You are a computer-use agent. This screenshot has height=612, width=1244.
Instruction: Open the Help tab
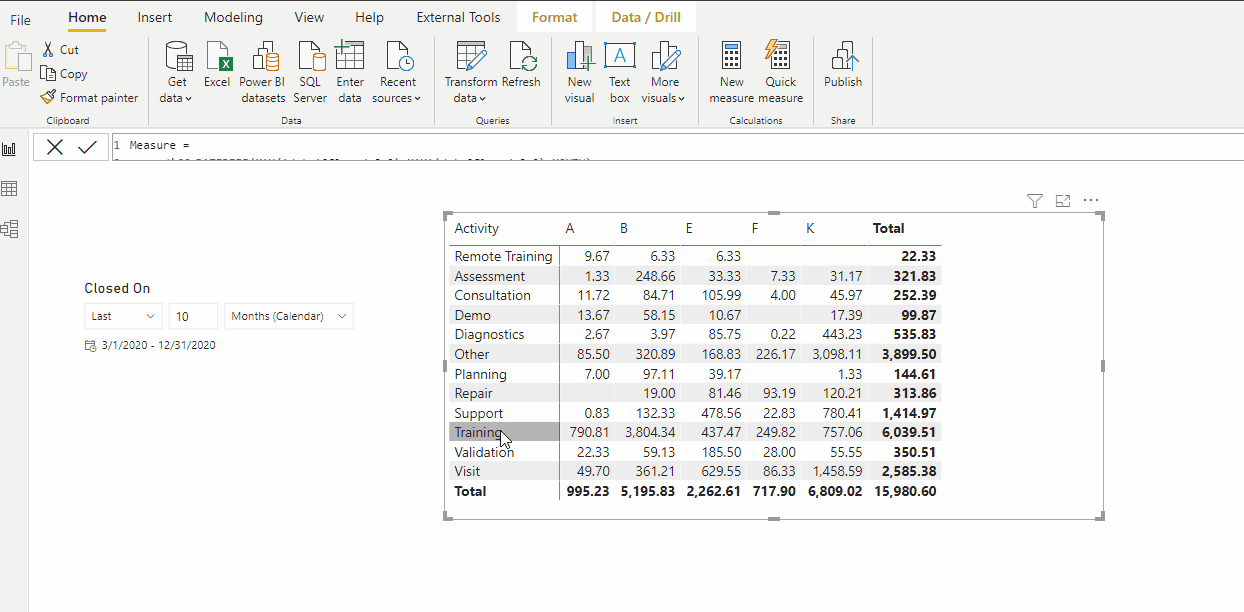(369, 17)
